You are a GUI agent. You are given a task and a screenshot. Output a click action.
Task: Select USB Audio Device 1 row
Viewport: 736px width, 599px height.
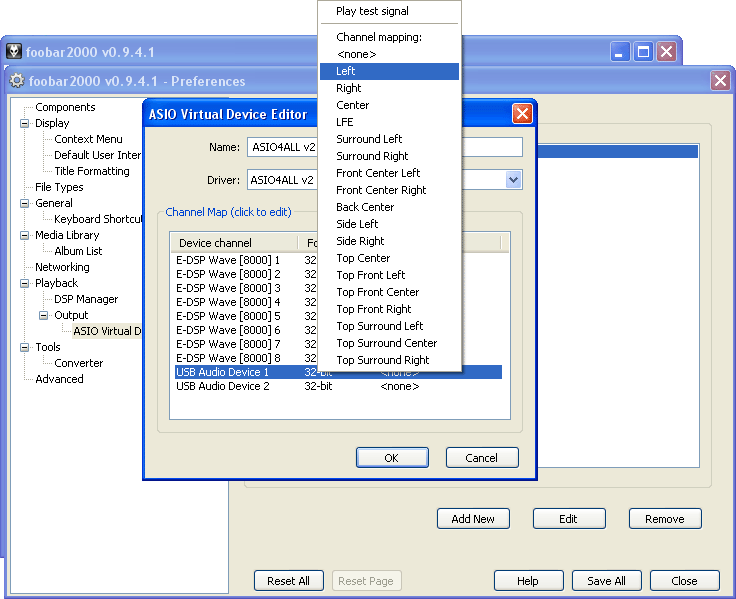coord(338,372)
